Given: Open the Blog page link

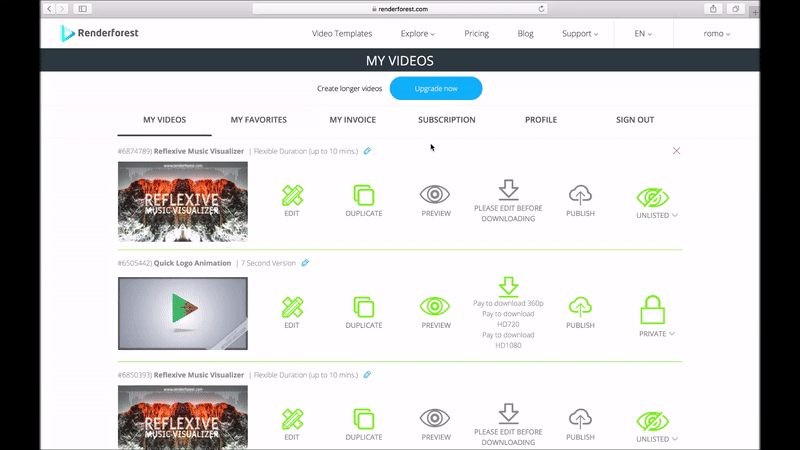Looking at the screenshot, I should click(x=525, y=34).
